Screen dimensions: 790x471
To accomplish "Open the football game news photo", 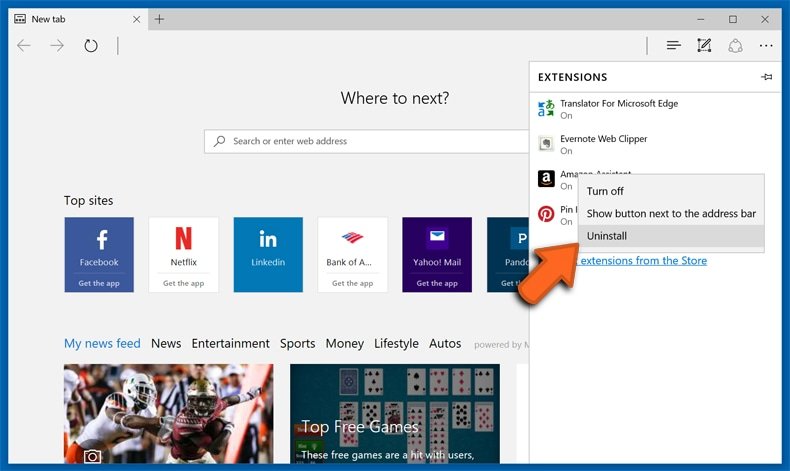I will point(169,414).
